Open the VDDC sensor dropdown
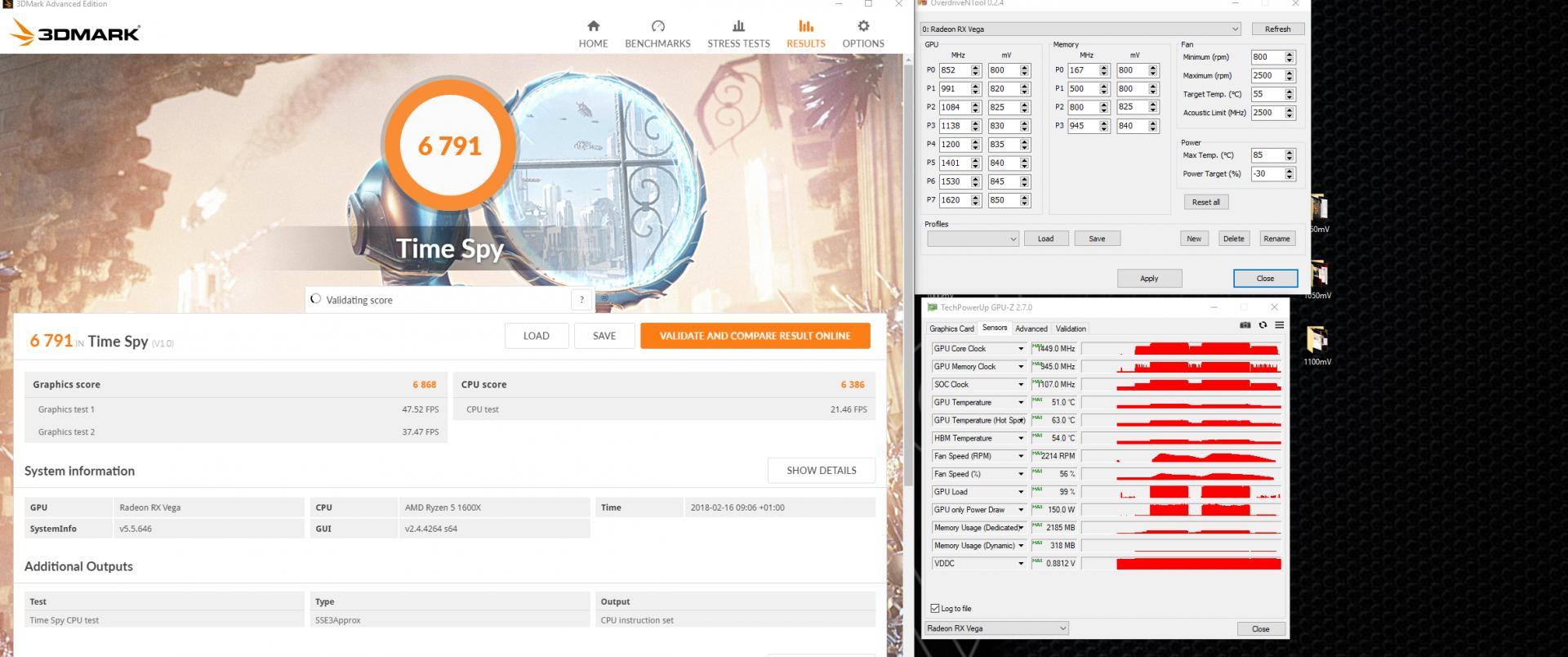Screen dimensions: 1568x657 click(x=1020, y=564)
